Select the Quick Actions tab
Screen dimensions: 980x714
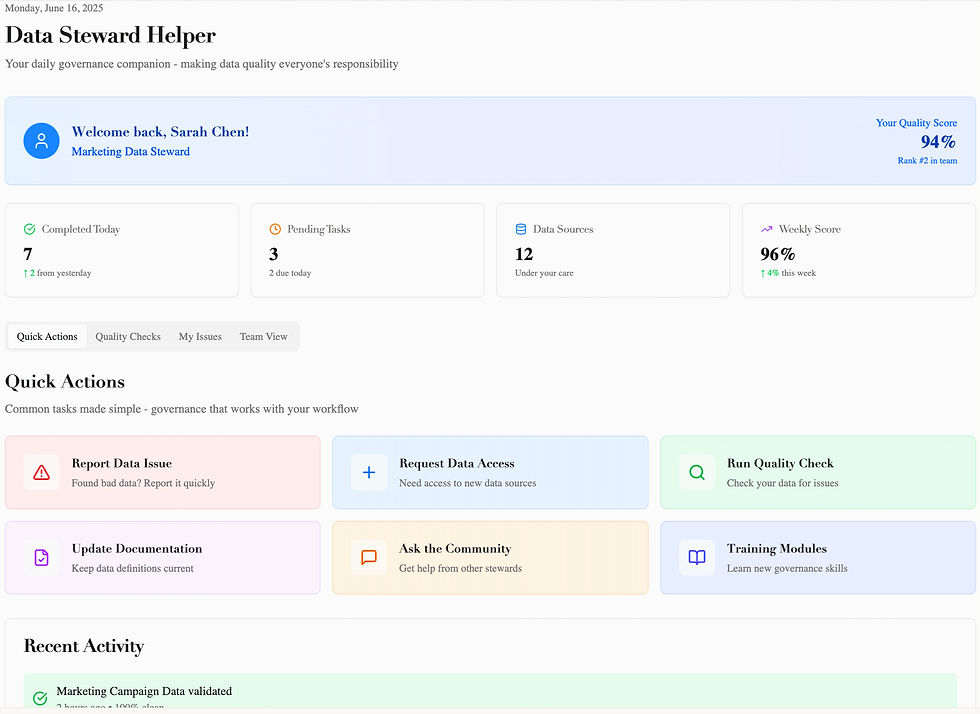[x=47, y=337]
